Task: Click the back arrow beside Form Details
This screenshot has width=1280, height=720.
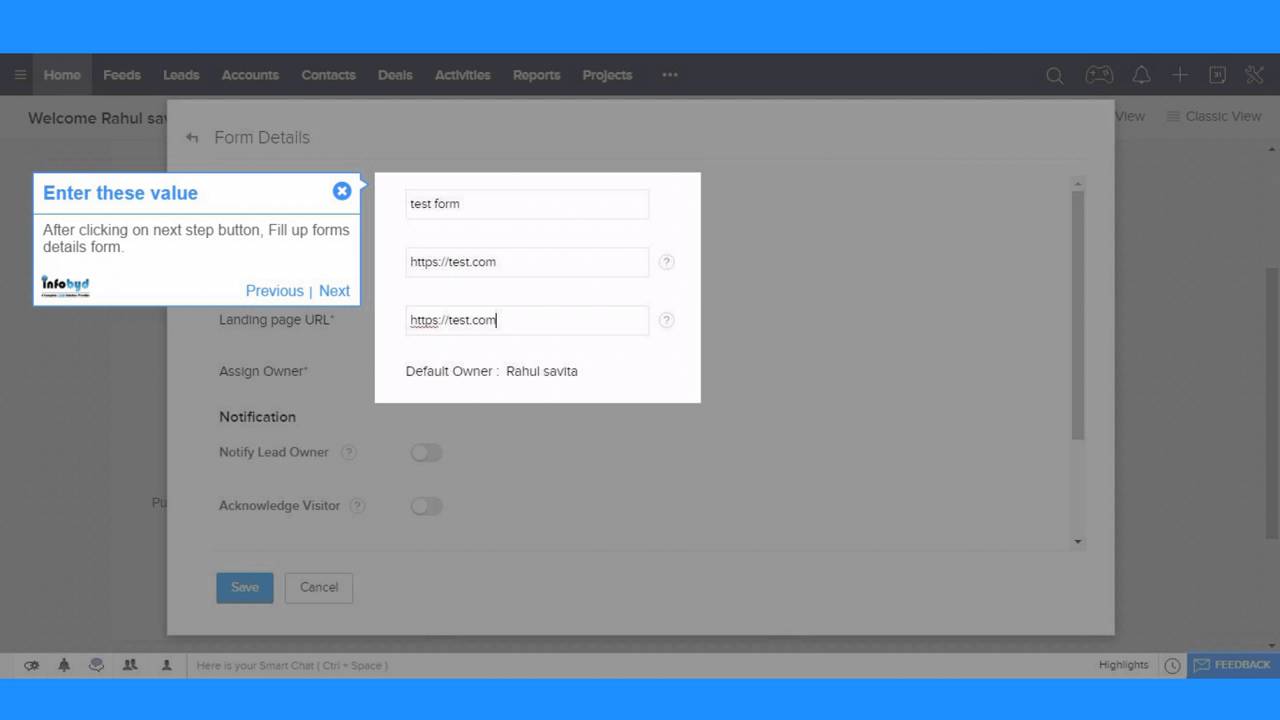Action: tap(192, 138)
